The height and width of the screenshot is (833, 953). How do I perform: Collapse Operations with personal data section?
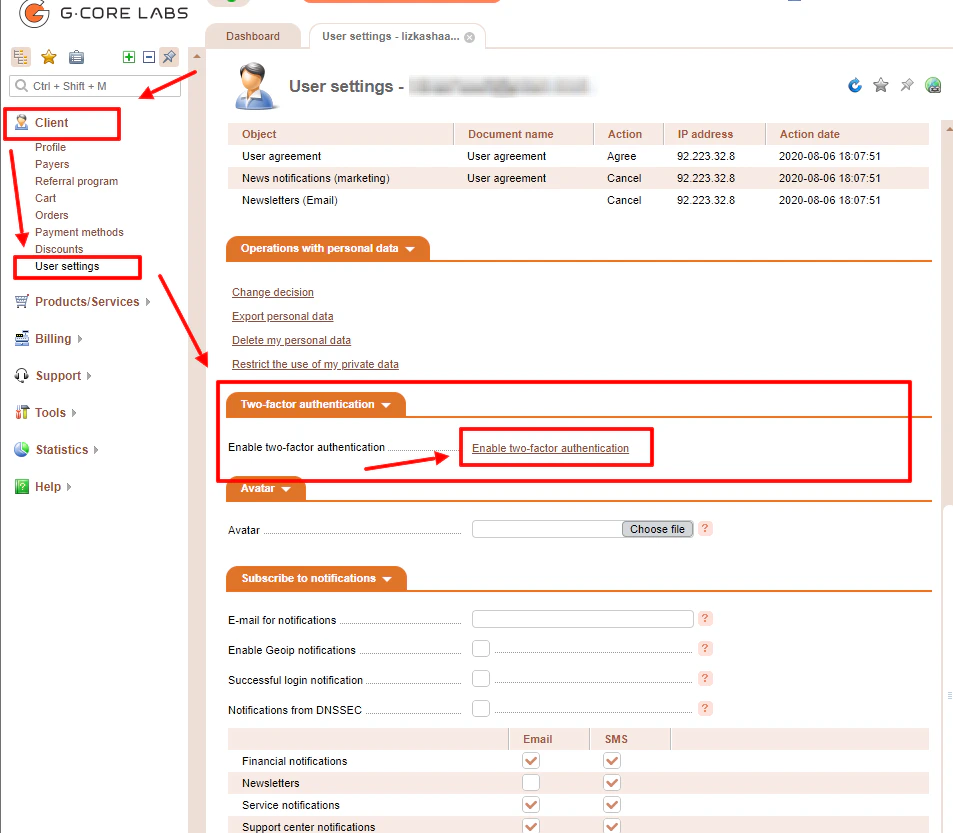tap(328, 249)
